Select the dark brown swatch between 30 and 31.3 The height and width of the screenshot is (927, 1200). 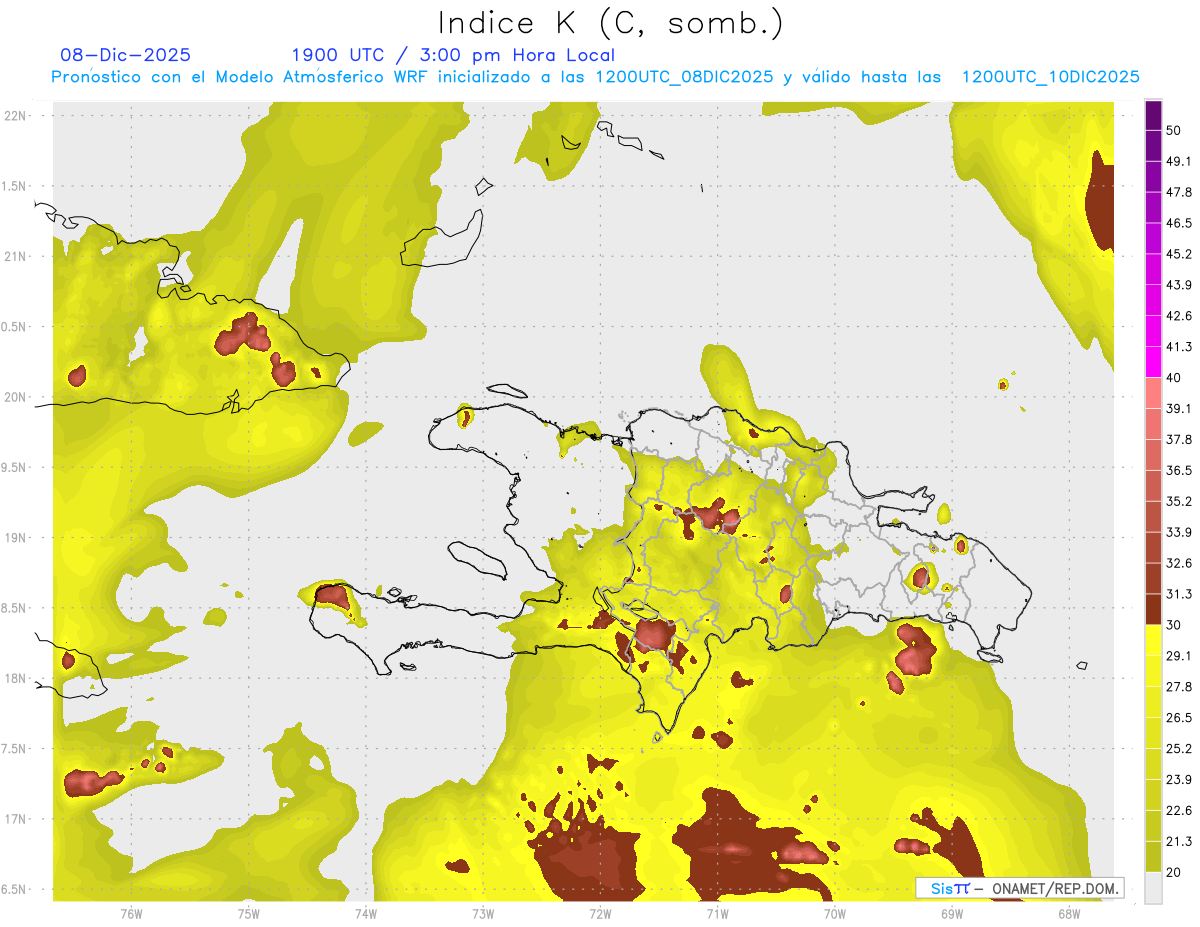[x=1154, y=610]
